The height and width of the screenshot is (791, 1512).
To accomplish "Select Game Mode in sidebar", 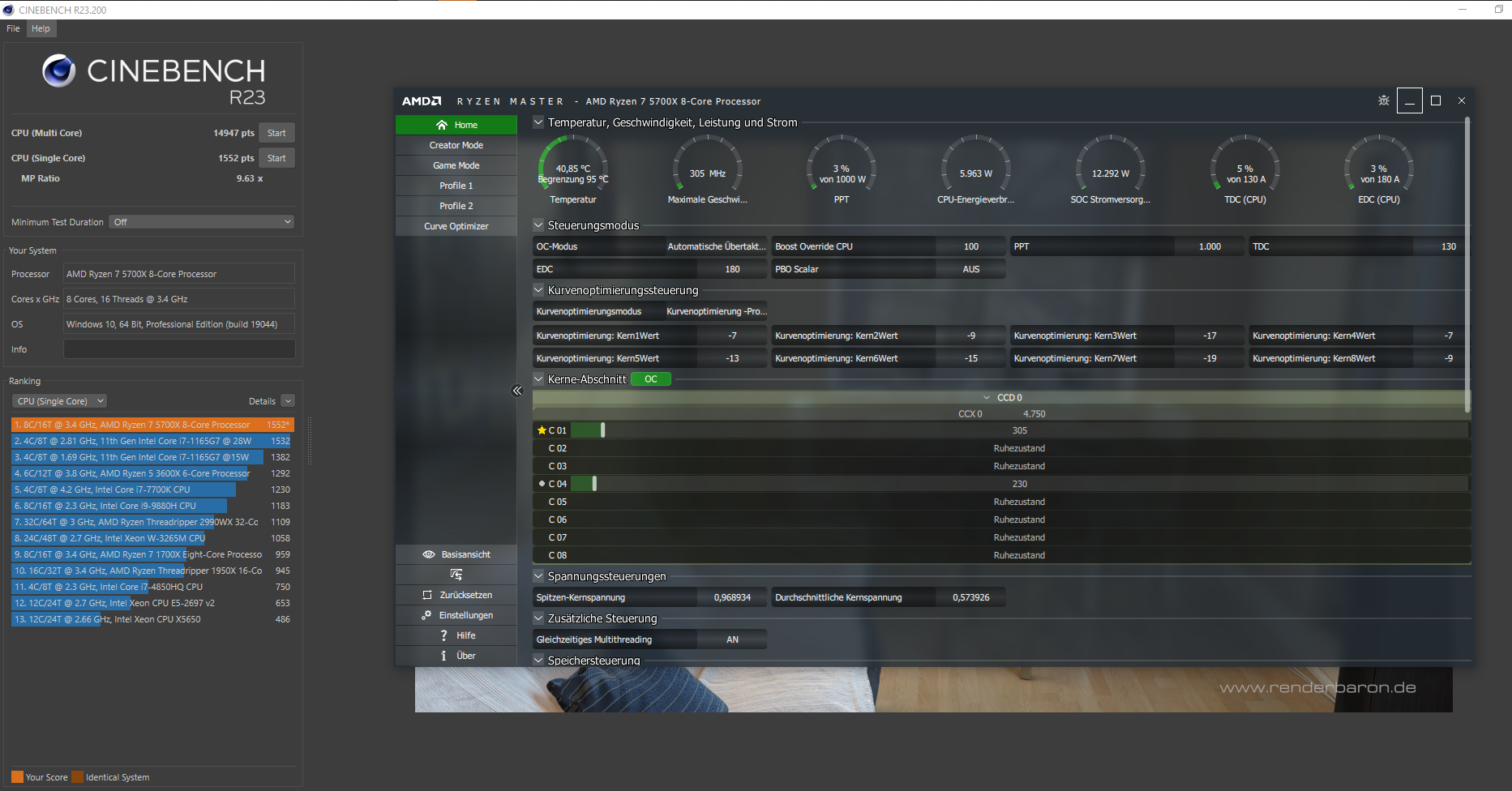I will 456,165.
